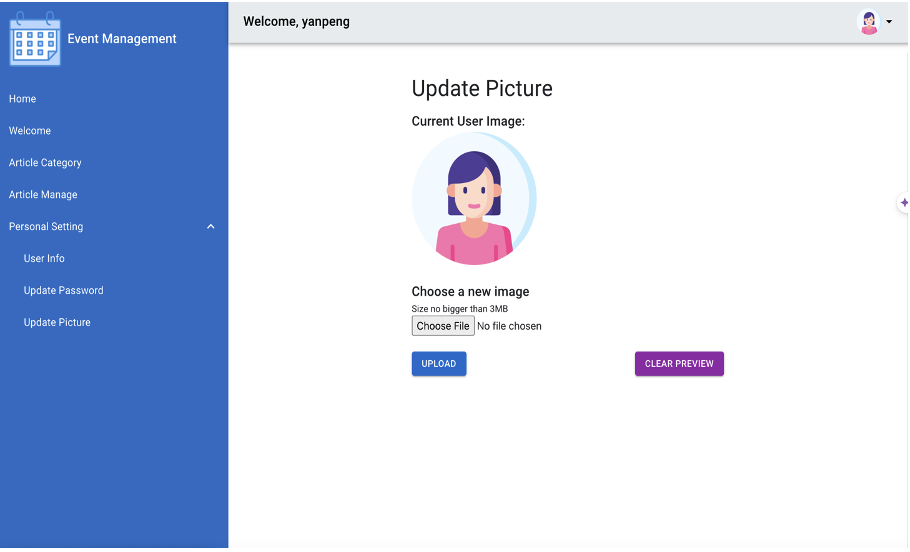This screenshot has height=552, width=910.
Task: Click the 'No file chosen' text
Action: [509, 326]
